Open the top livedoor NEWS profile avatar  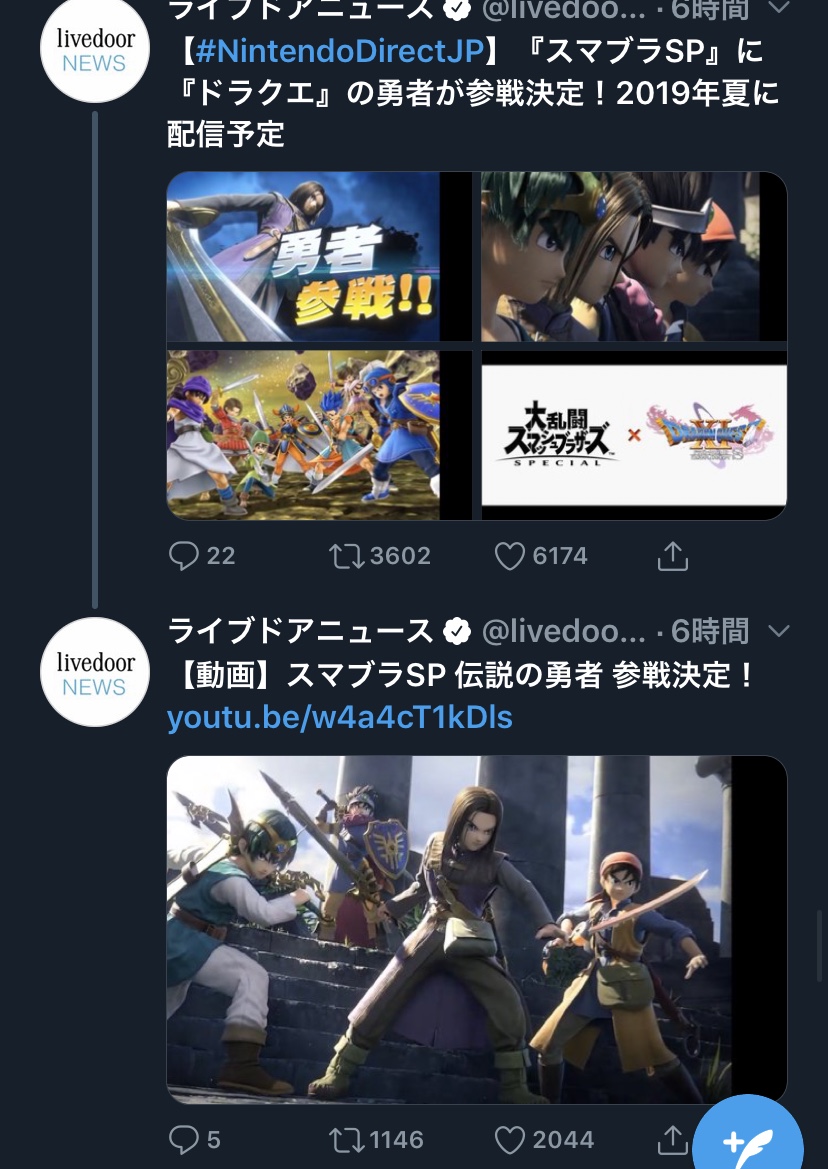click(x=95, y=48)
